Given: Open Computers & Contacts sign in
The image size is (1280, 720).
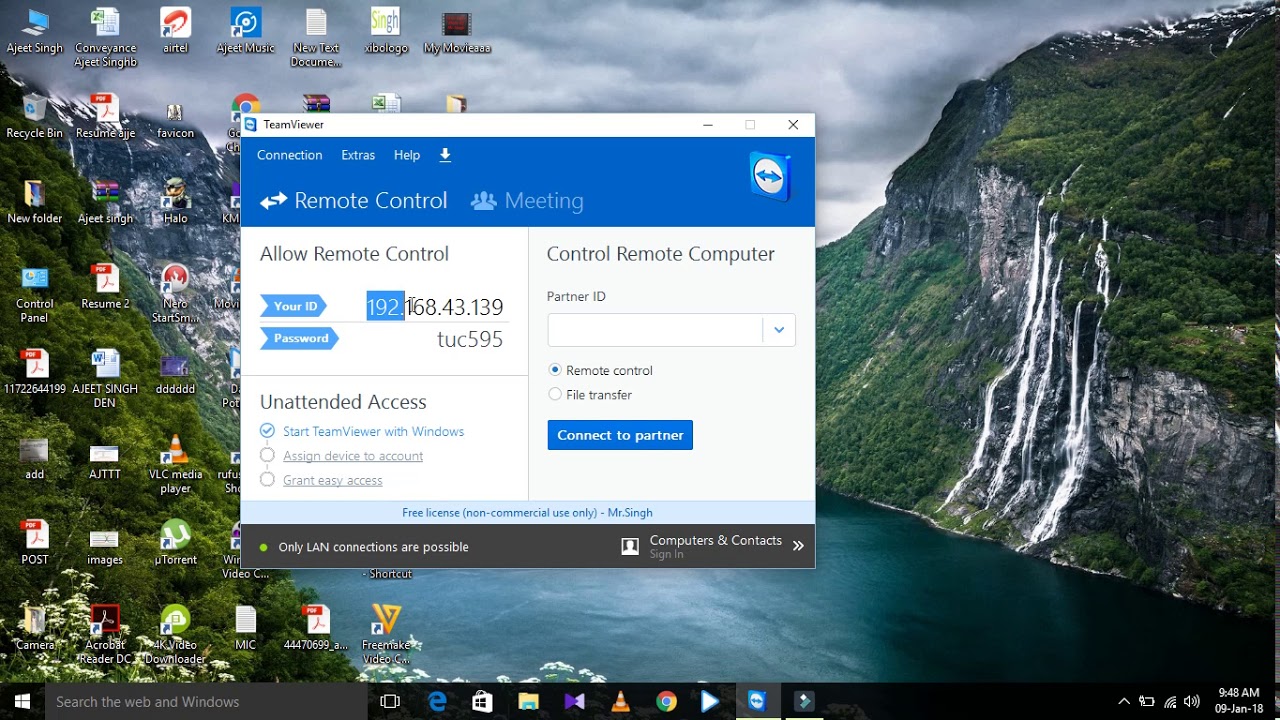Looking at the screenshot, I should (x=716, y=546).
